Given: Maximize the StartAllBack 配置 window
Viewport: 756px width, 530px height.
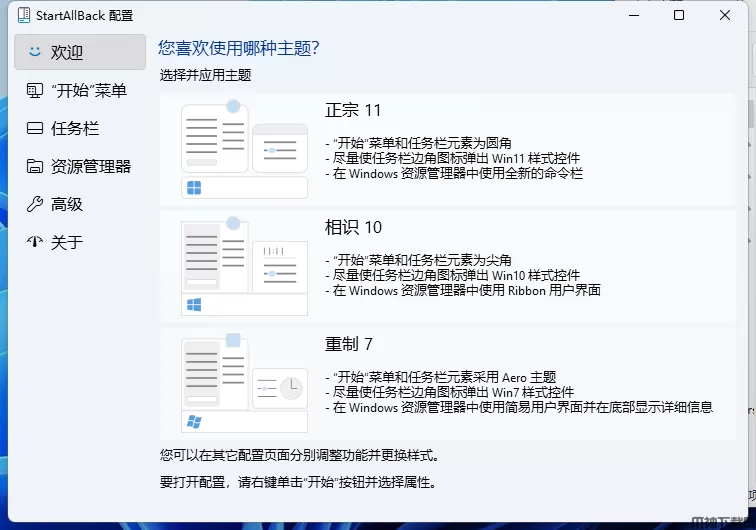Looking at the screenshot, I should click(x=679, y=15).
